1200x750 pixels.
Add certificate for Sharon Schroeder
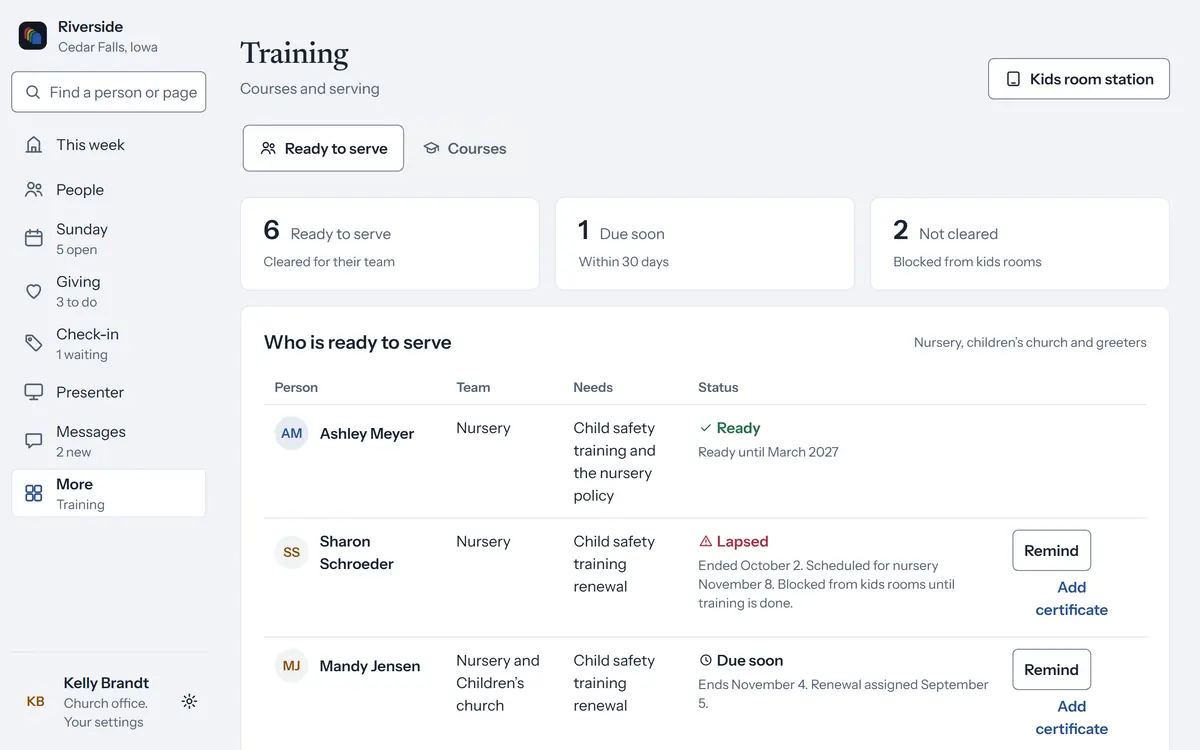point(1071,598)
